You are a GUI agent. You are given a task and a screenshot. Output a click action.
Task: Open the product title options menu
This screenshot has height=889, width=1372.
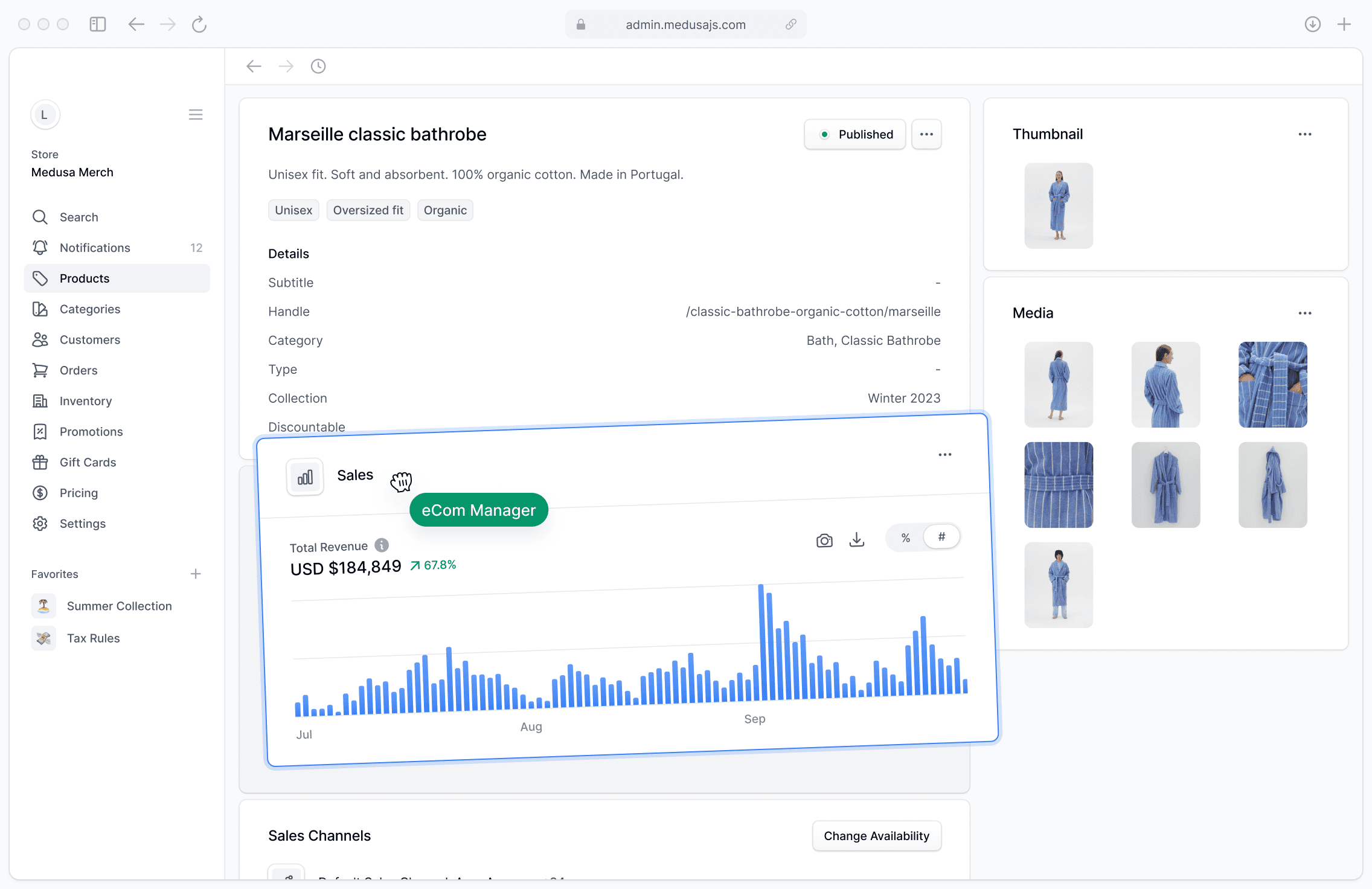pyautogui.click(x=927, y=134)
